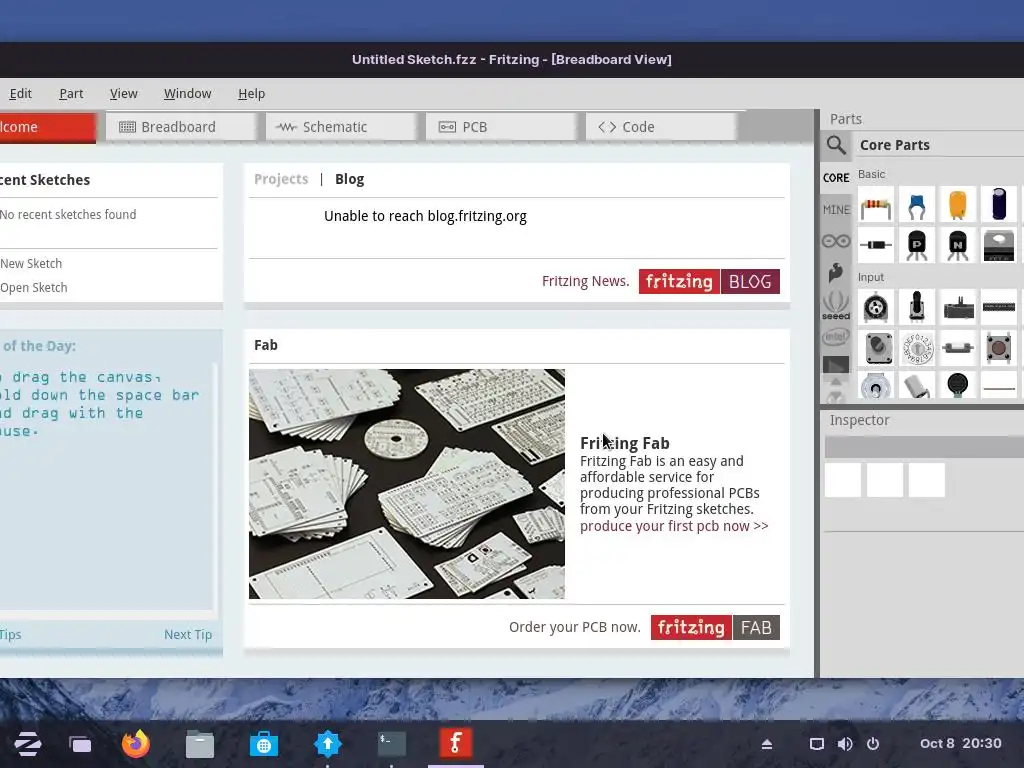This screenshot has height=768, width=1024.
Task: Open the fritzing BLOG badge
Action: (709, 281)
